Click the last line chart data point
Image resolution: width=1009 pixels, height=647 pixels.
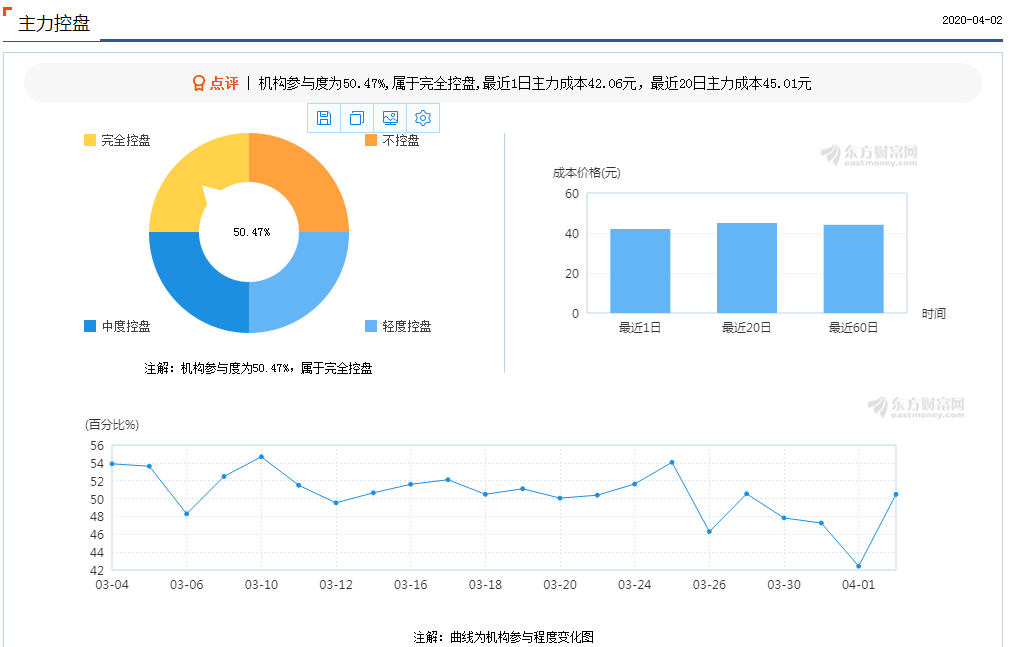(x=896, y=494)
